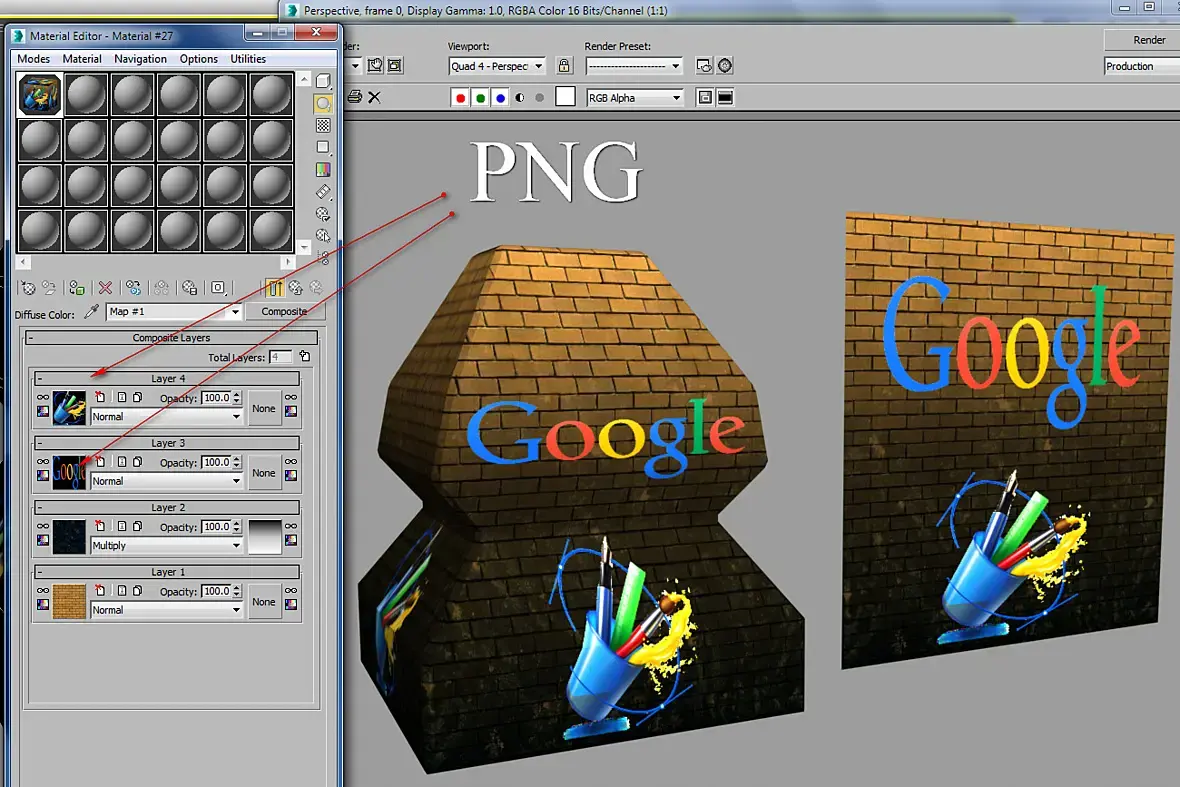Screen dimensions: 1180x787
Task: Collapse the Composite Layers rollout
Action: click(172, 338)
